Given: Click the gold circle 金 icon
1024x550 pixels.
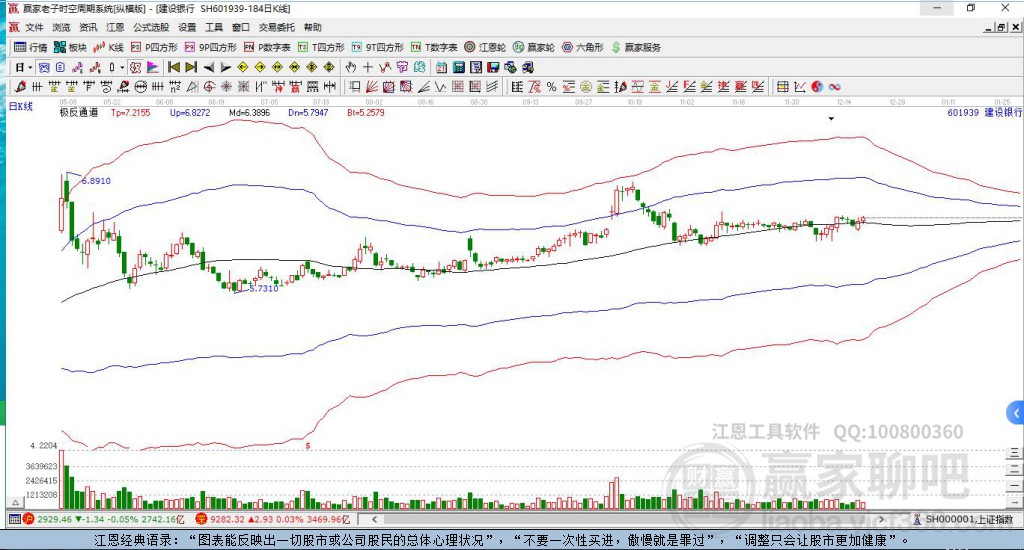Looking at the screenshot, I should click(x=586, y=87).
